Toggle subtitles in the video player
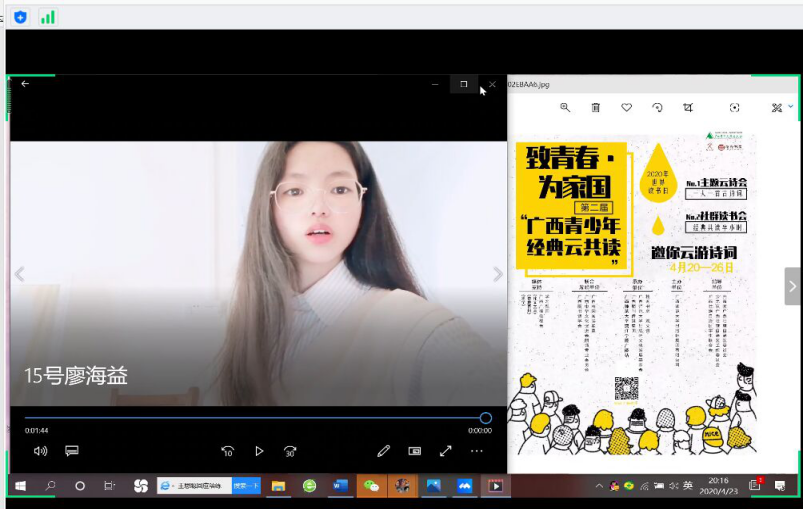Image resolution: width=804 pixels, height=510 pixels. (72, 451)
